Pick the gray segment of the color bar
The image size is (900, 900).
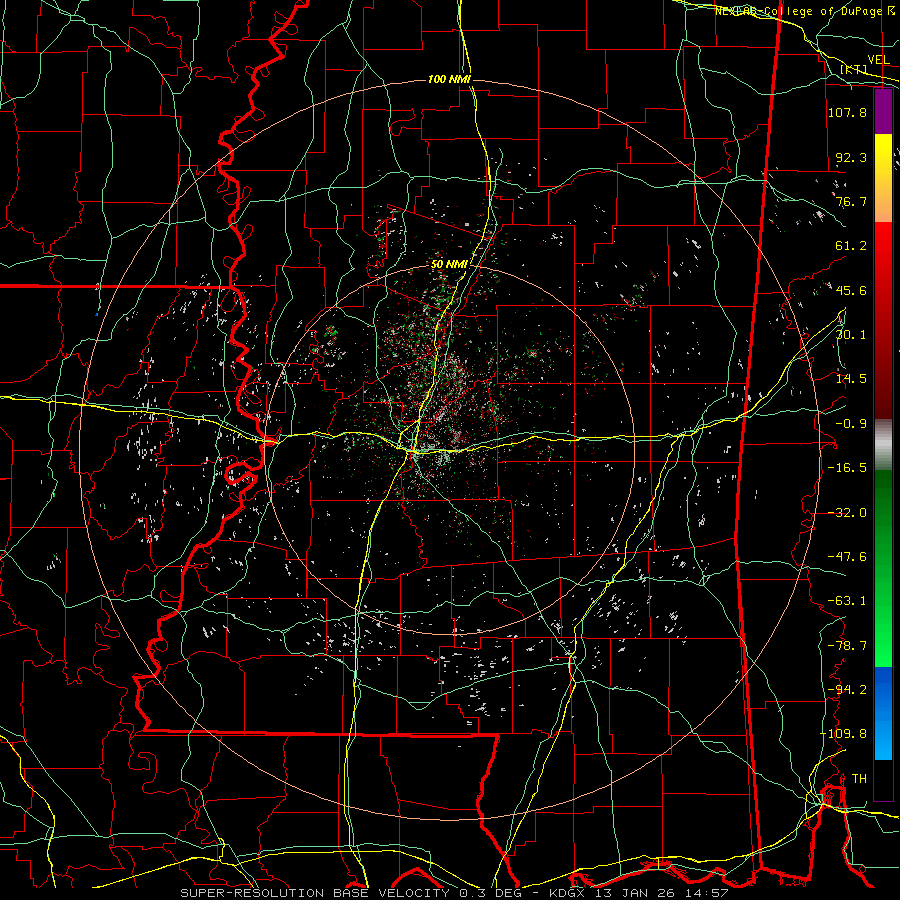[x=883, y=445]
